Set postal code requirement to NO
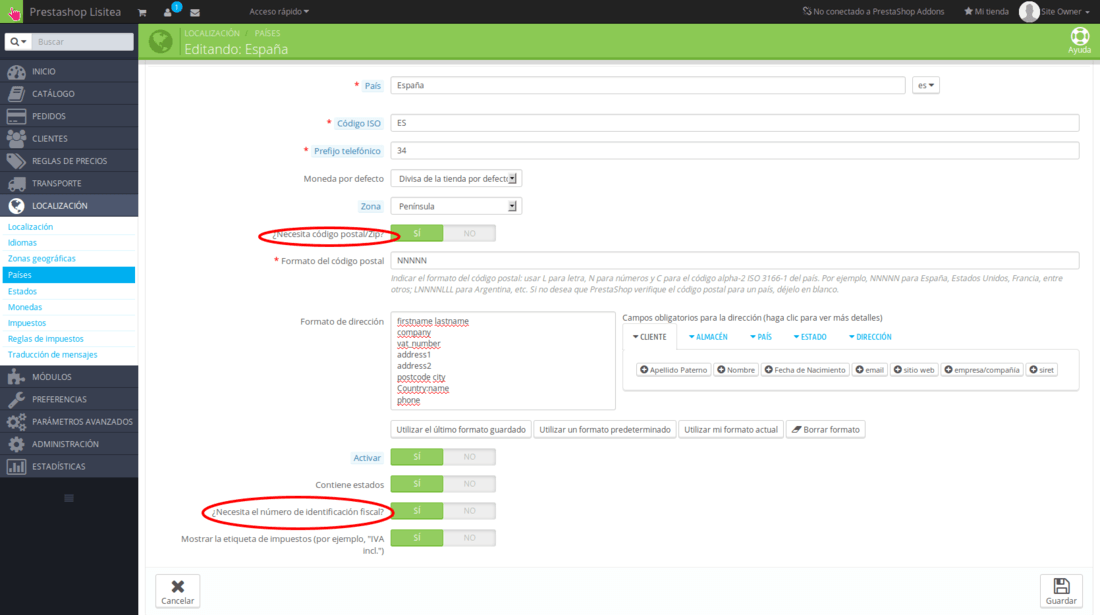 point(469,234)
